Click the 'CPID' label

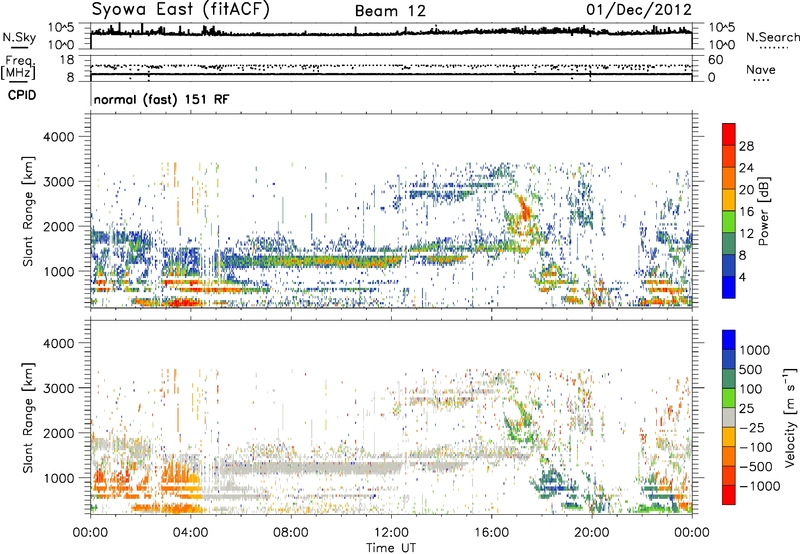click(x=22, y=95)
